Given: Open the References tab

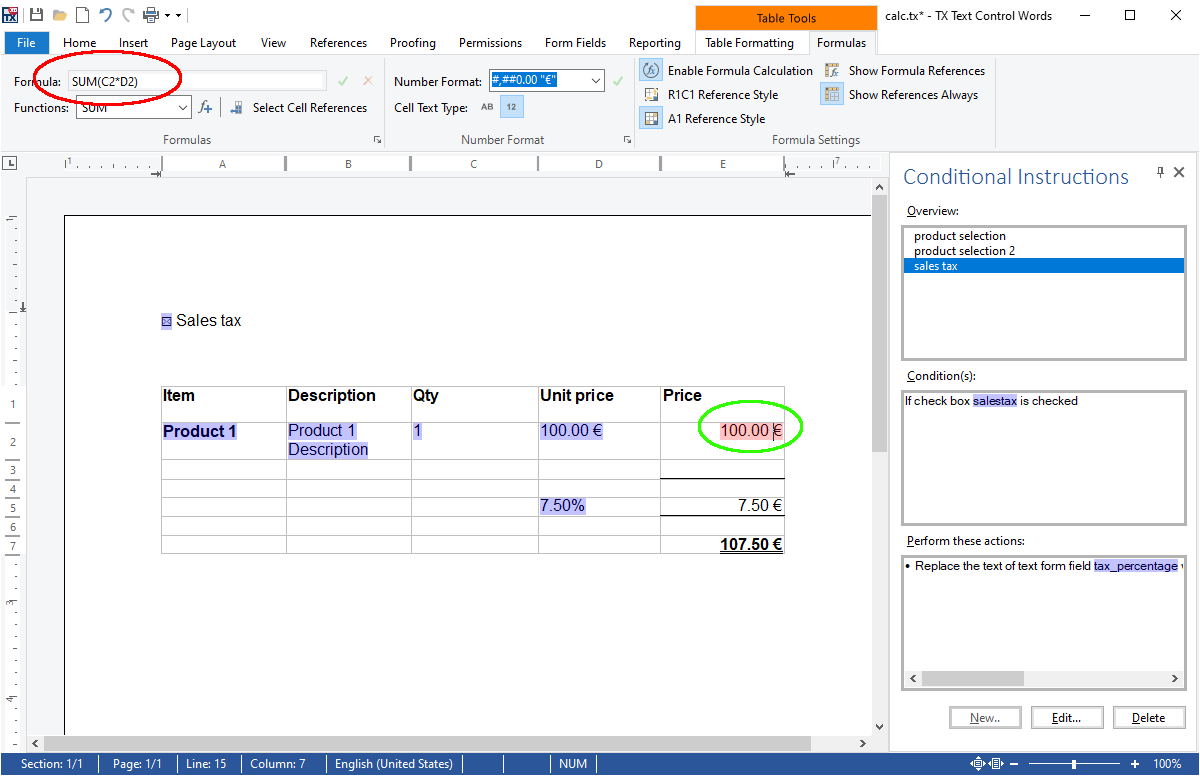Looking at the screenshot, I should point(338,43).
